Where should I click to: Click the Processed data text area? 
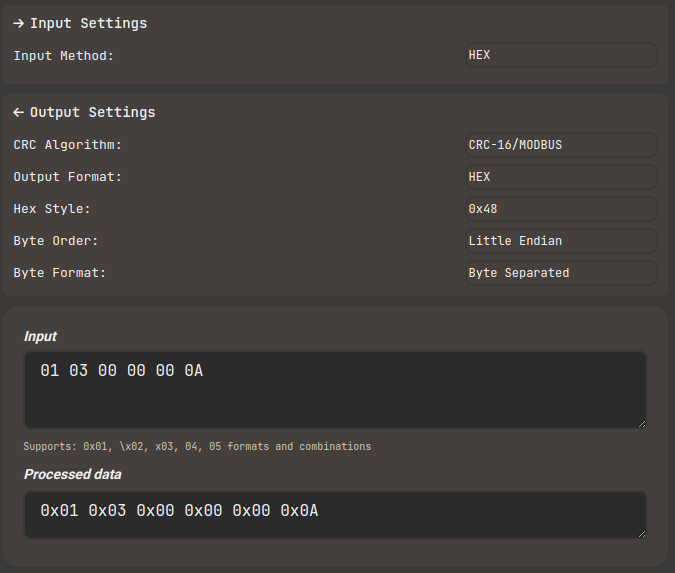[335, 515]
